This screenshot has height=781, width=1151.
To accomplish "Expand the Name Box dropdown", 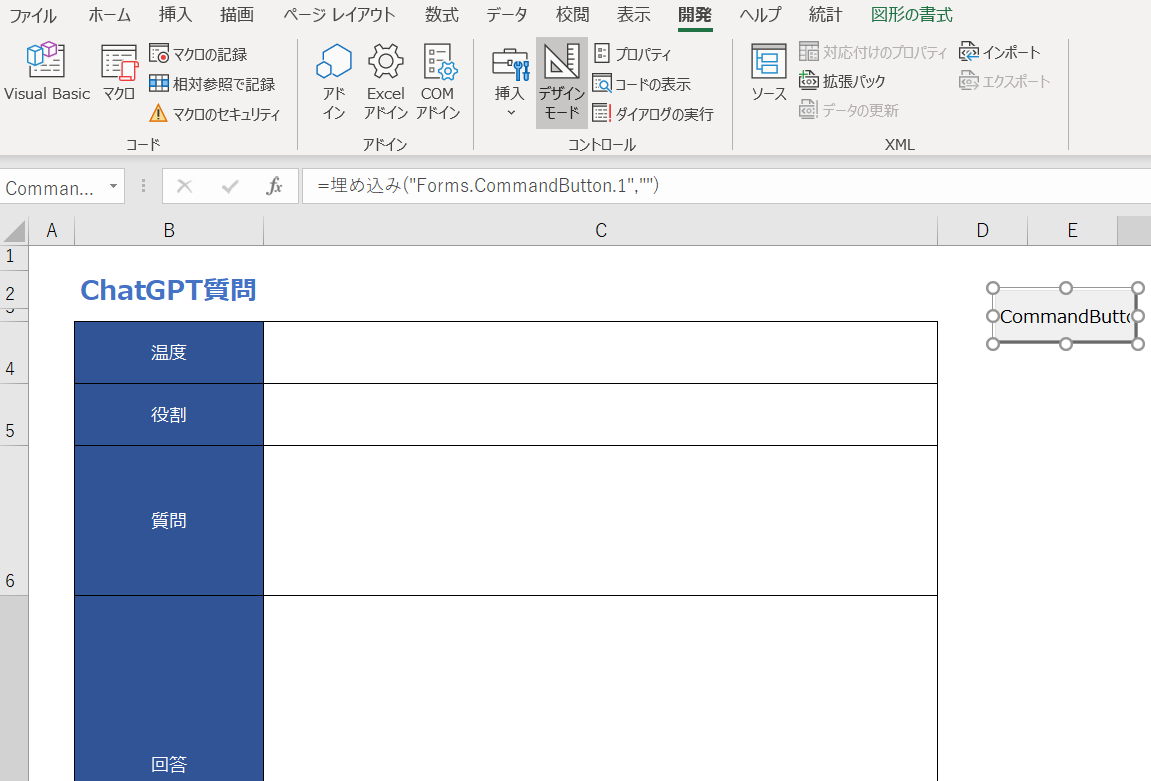I will click(113, 186).
